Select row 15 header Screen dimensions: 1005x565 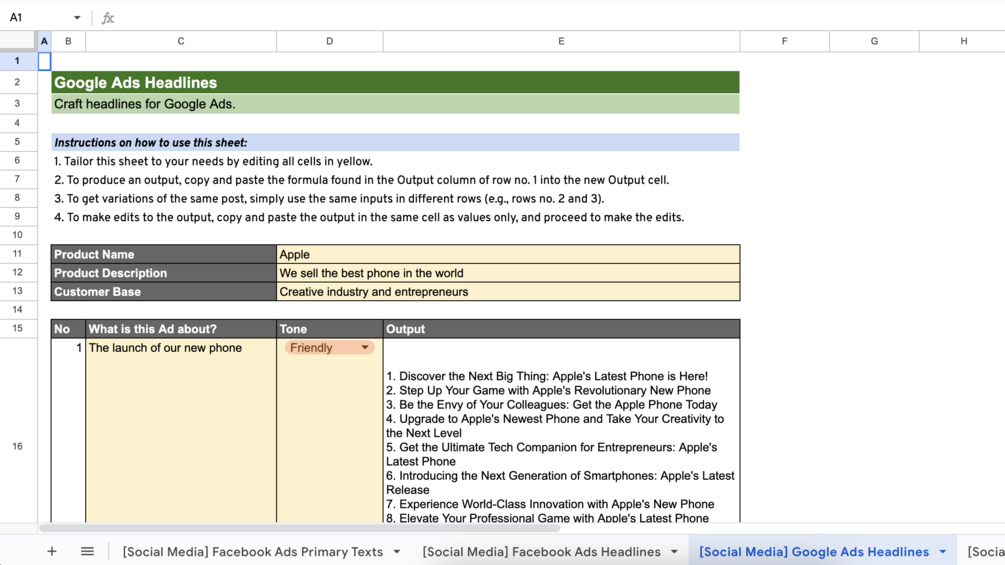(18, 328)
